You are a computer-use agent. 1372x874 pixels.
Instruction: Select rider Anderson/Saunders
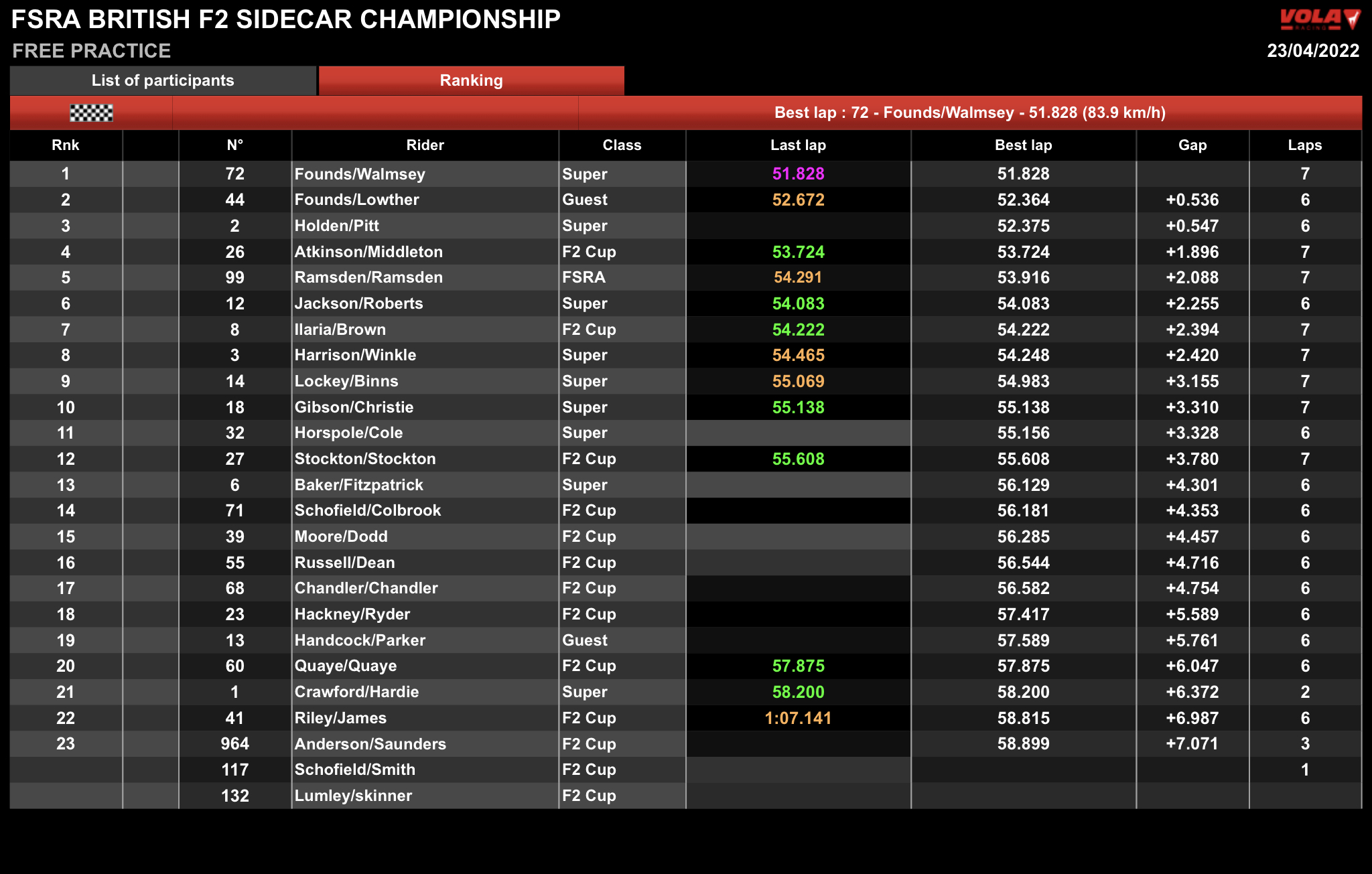pyautogui.click(x=370, y=744)
